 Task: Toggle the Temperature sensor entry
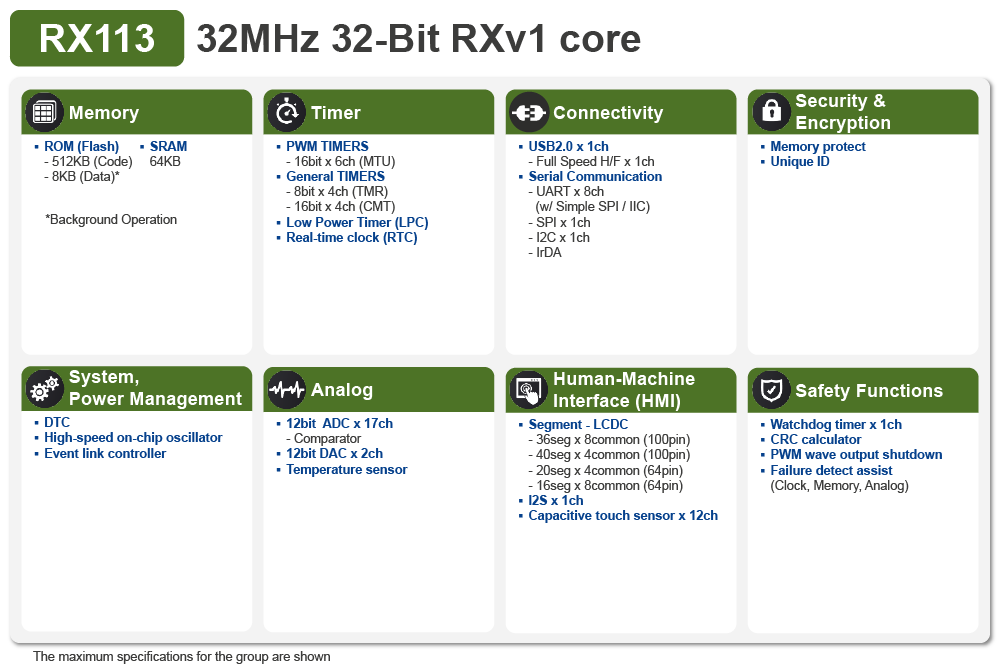click(x=347, y=469)
